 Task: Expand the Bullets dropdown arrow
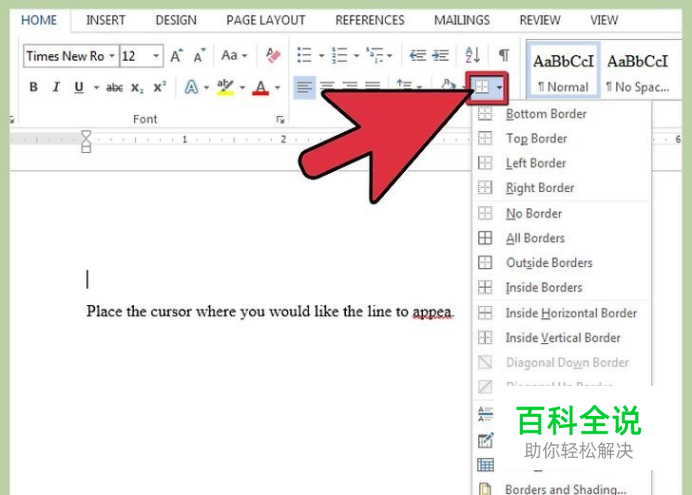[321, 56]
